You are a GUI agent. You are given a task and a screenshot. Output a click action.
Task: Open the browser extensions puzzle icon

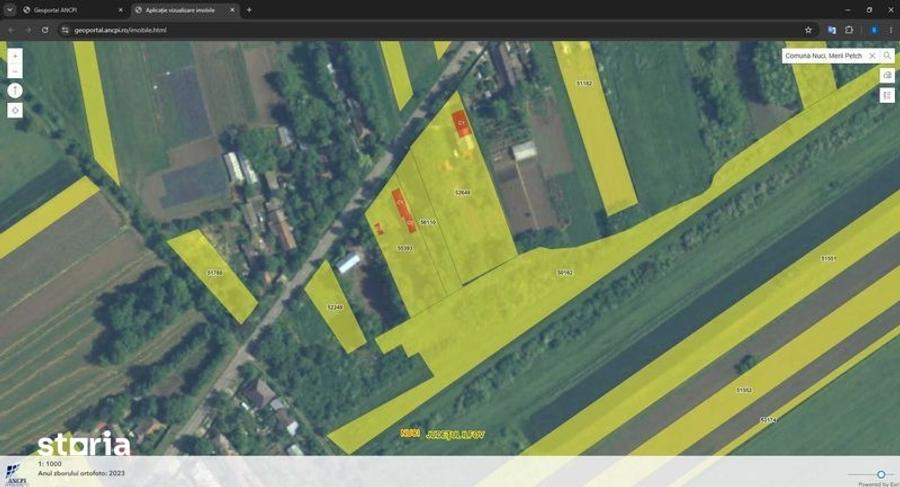point(849,30)
